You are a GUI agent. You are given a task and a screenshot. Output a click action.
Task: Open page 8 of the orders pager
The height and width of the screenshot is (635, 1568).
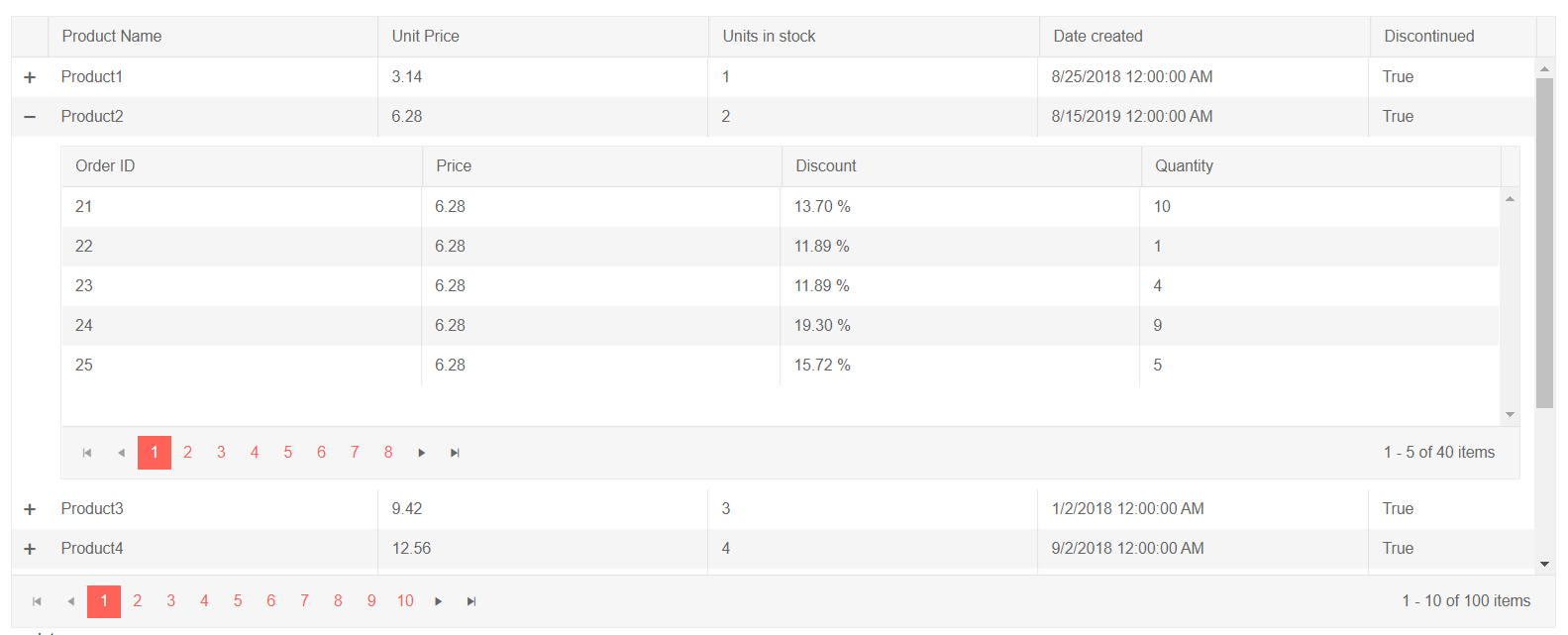tap(388, 453)
